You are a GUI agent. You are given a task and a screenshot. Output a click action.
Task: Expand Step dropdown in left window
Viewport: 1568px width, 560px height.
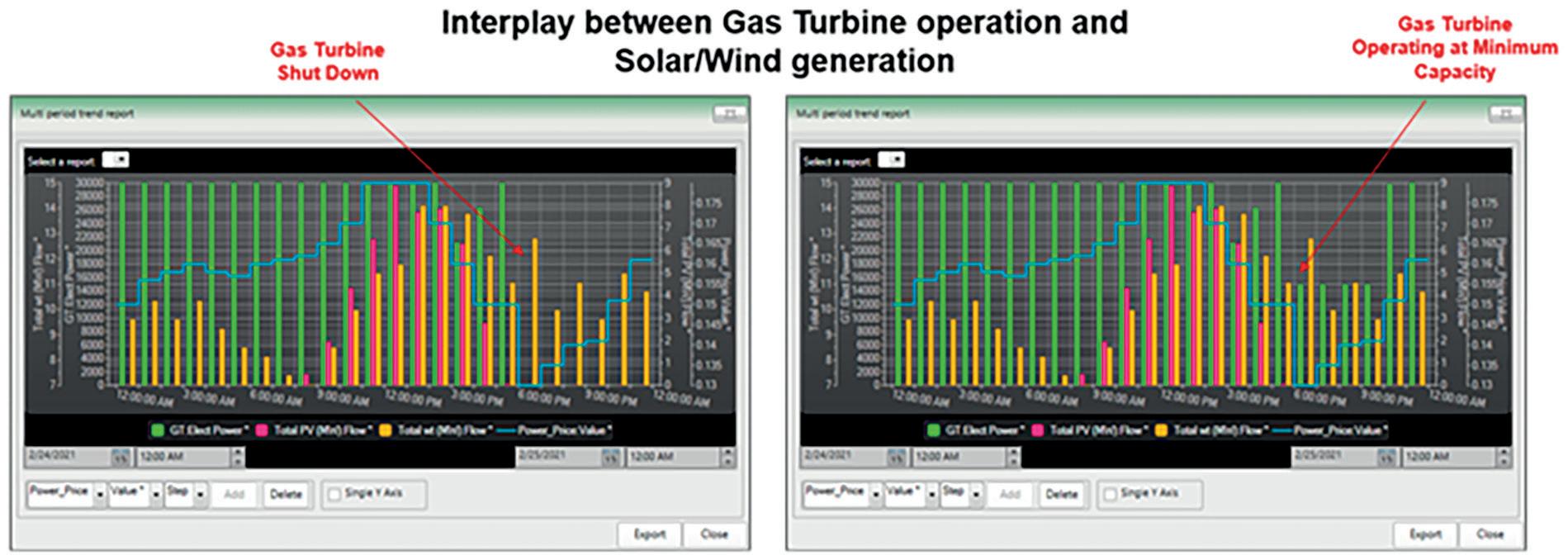(x=200, y=494)
